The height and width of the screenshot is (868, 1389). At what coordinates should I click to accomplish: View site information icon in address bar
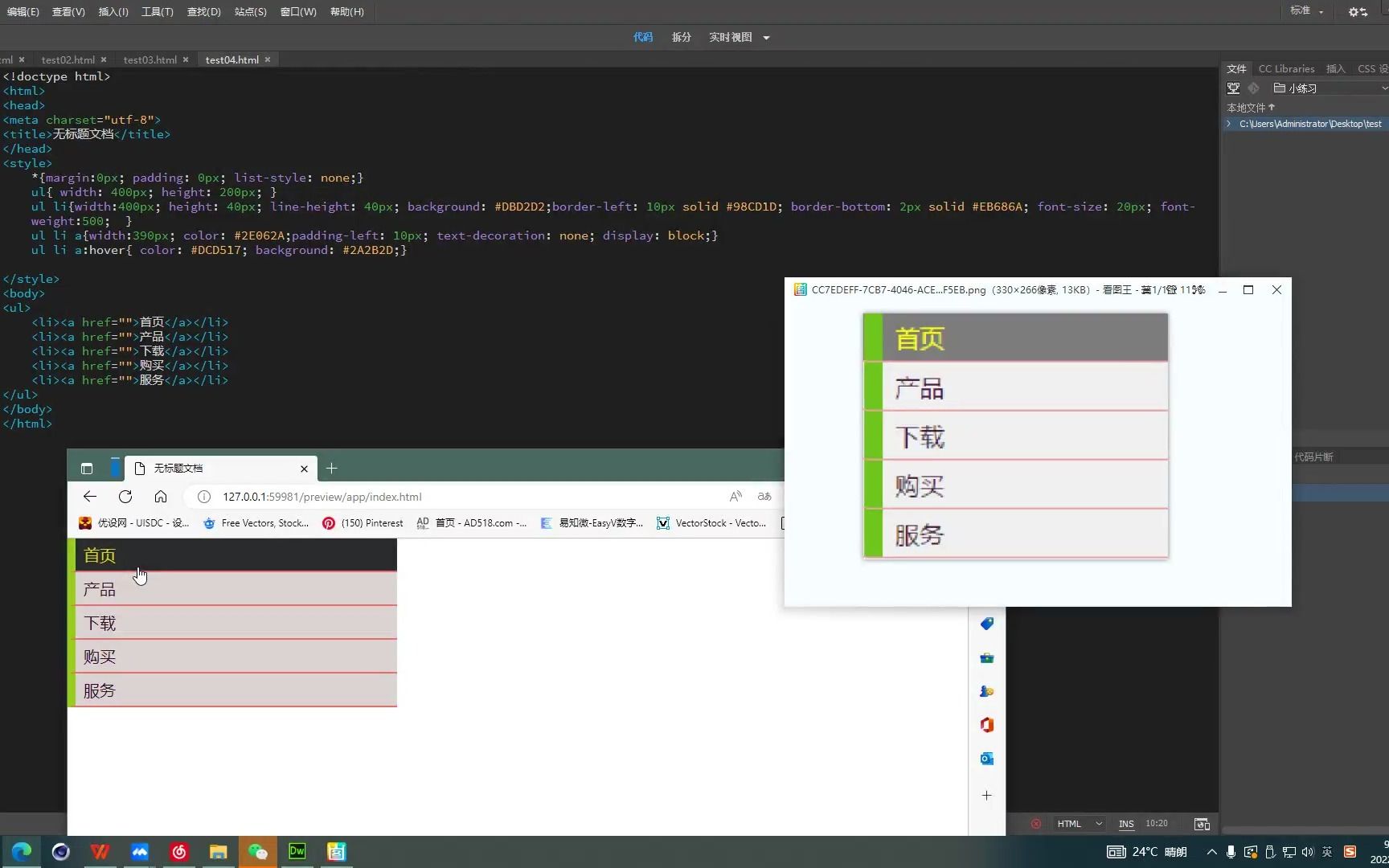click(x=204, y=497)
